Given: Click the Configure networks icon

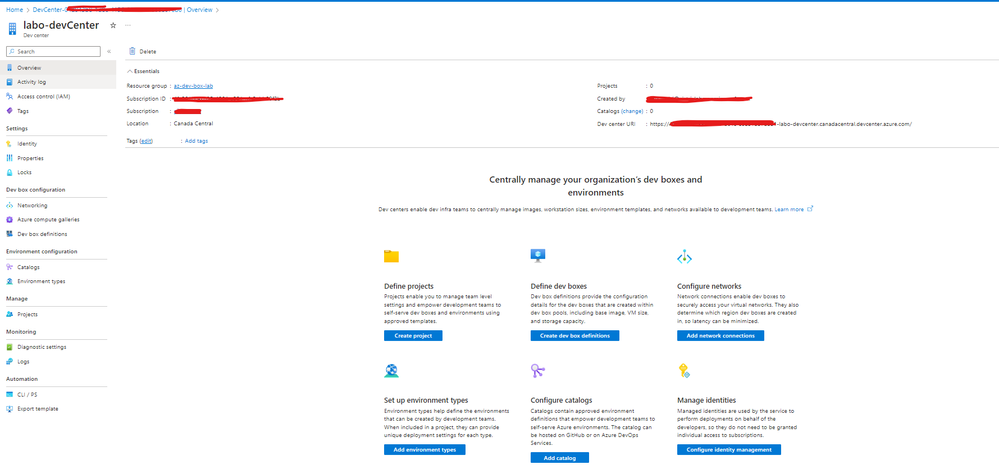Looking at the screenshot, I should pos(684,257).
